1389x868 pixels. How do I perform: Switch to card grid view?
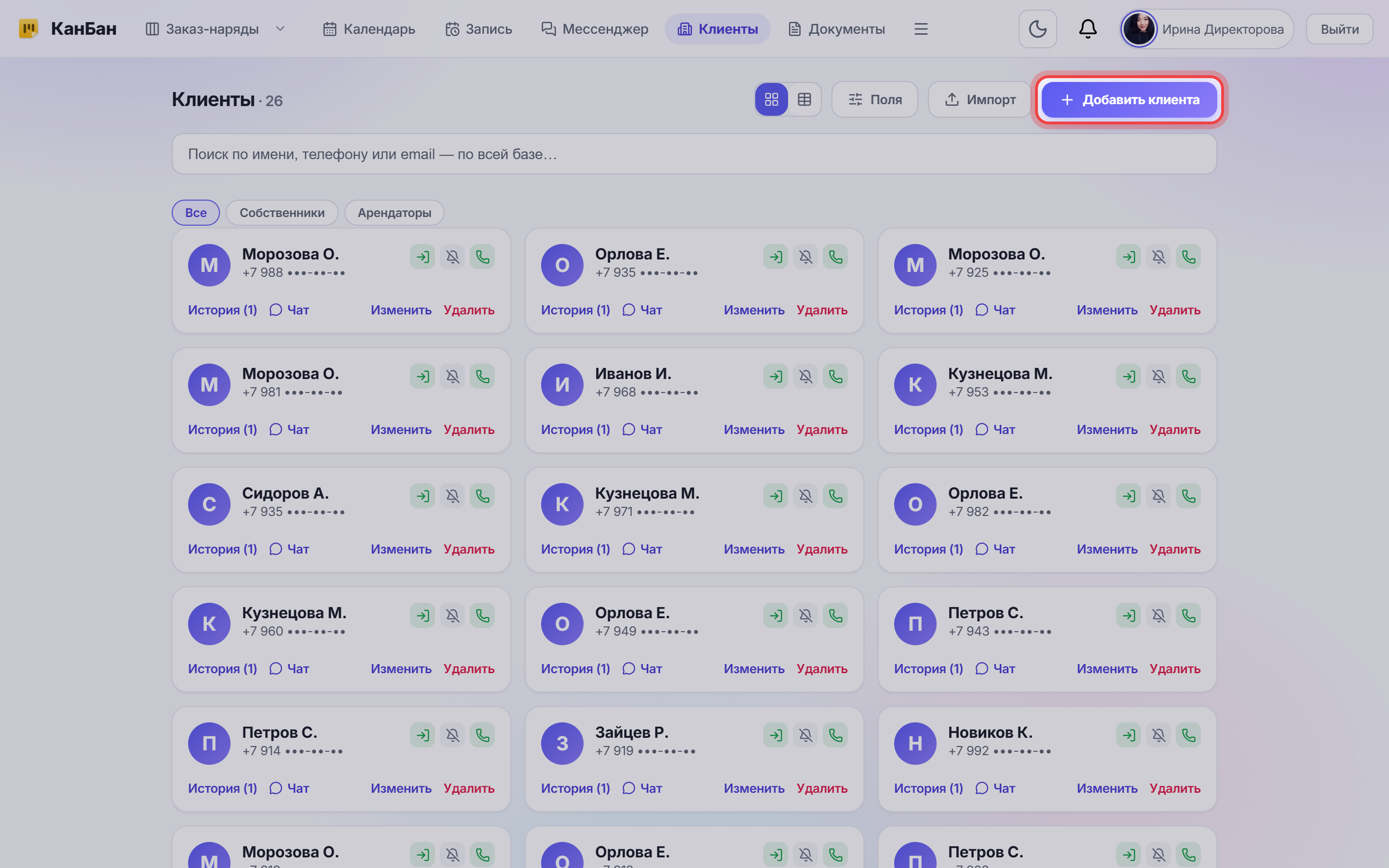click(x=771, y=99)
